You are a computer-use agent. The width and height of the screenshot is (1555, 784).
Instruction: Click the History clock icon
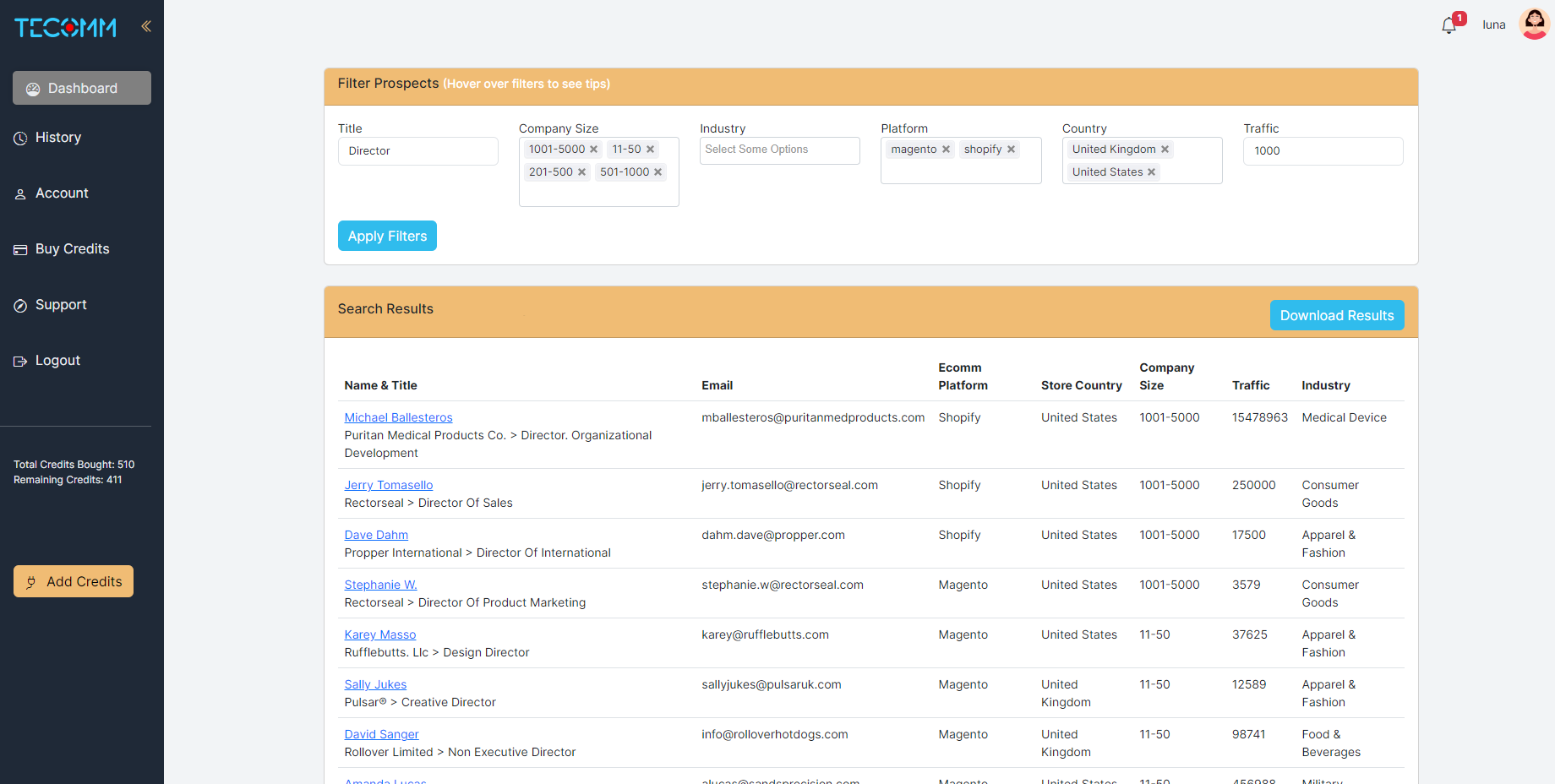tap(20, 139)
